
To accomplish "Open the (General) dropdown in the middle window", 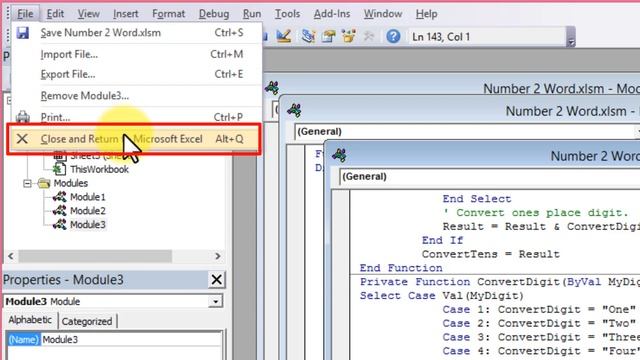I will point(467,132).
